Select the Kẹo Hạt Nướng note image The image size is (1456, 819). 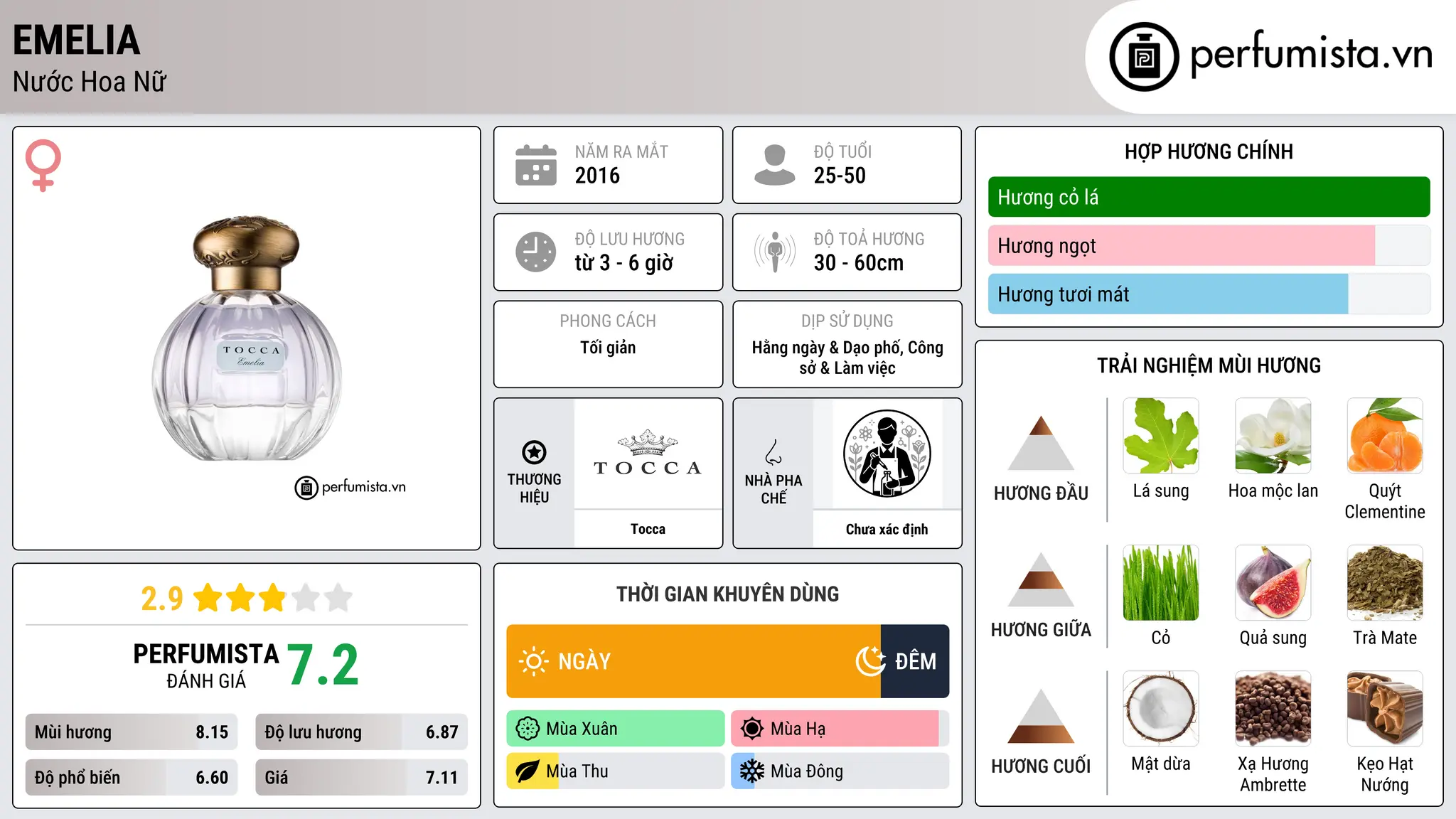1385,709
